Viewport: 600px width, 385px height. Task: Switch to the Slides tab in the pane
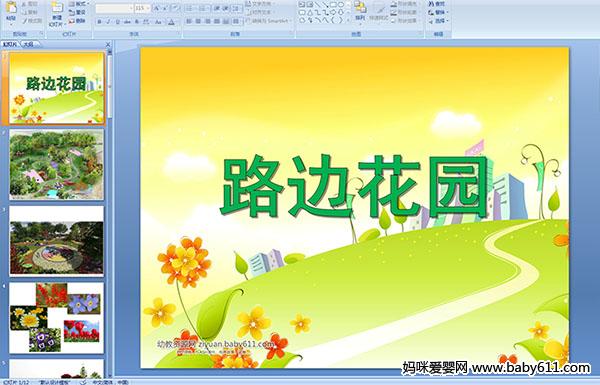coord(10,44)
